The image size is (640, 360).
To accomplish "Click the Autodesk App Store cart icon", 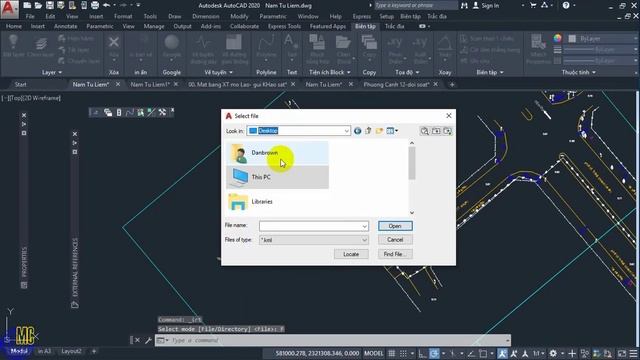I will pyautogui.click(x=533, y=5).
